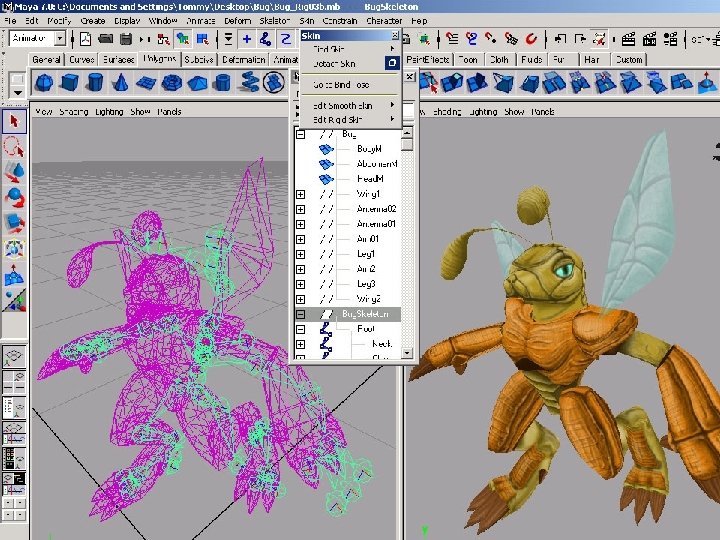Choose Go to Bind Pose
Image resolution: width=720 pixels, height=540 pixels.
(341, 85)
